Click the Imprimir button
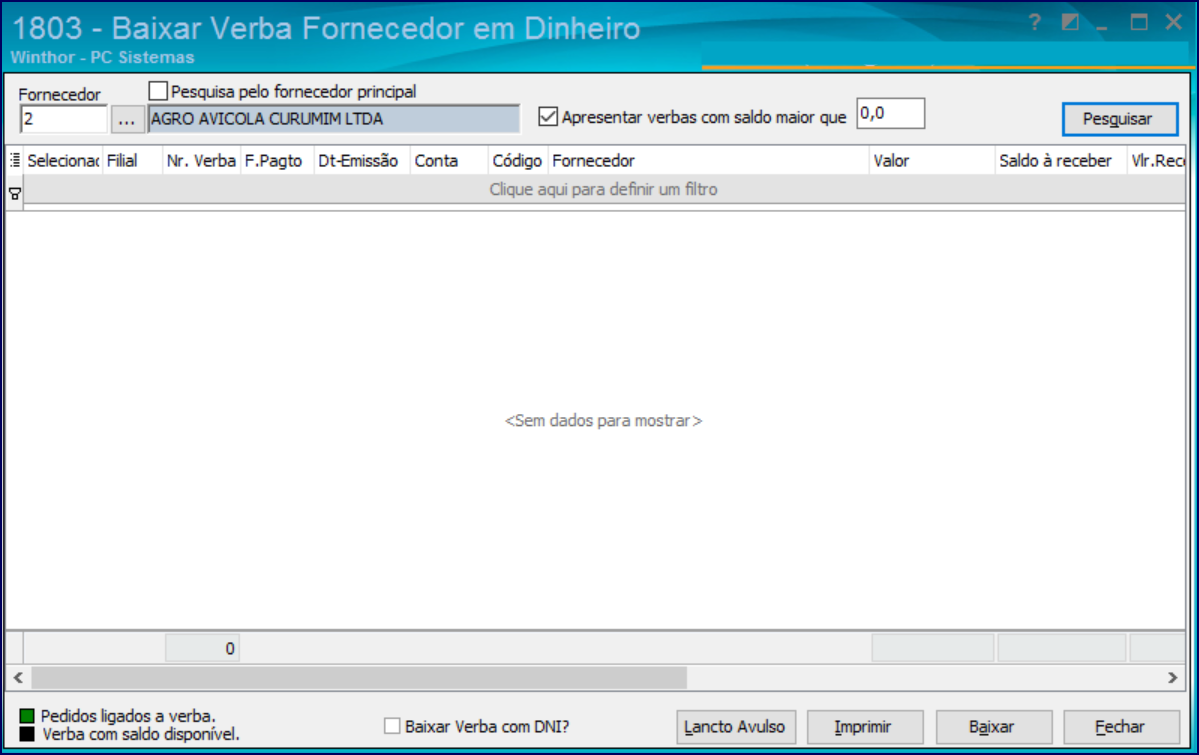This screenshot has height=755, width=1199. 865,727
